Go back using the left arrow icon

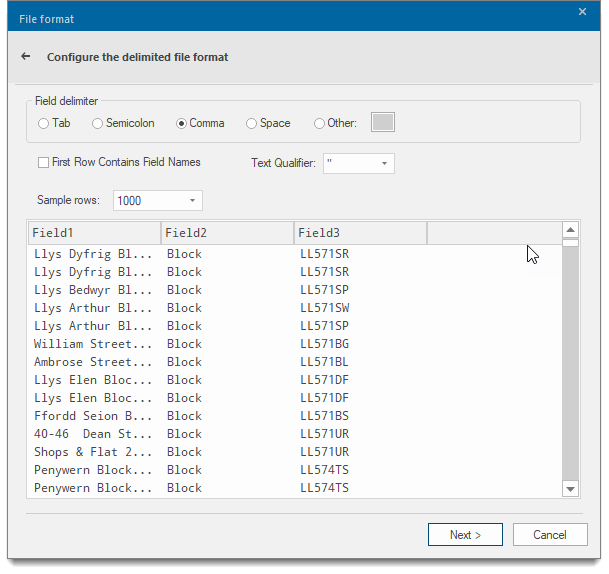26,56
